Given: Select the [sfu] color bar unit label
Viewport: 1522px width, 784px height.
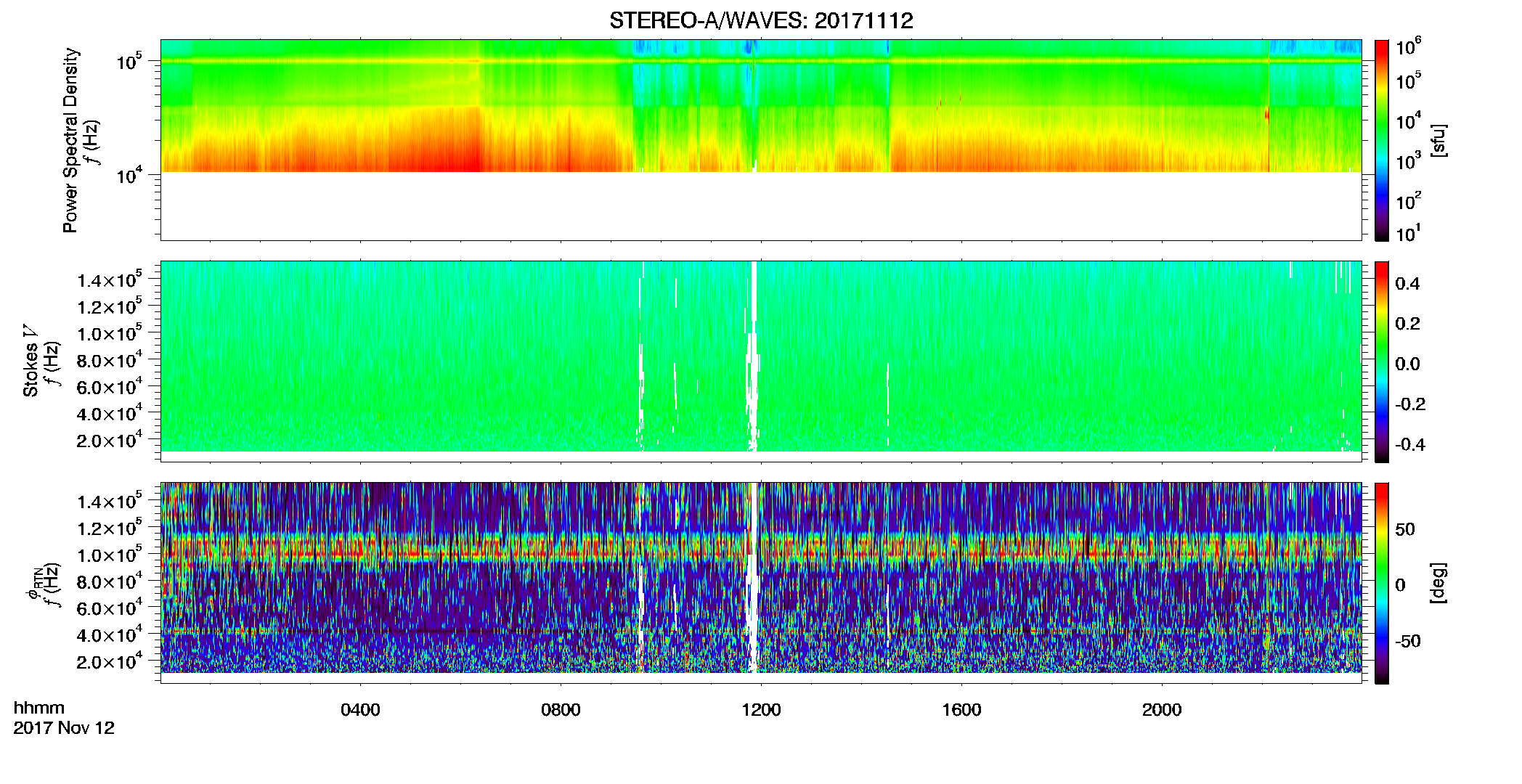Looking at the screenshot, I should 1439,141.
